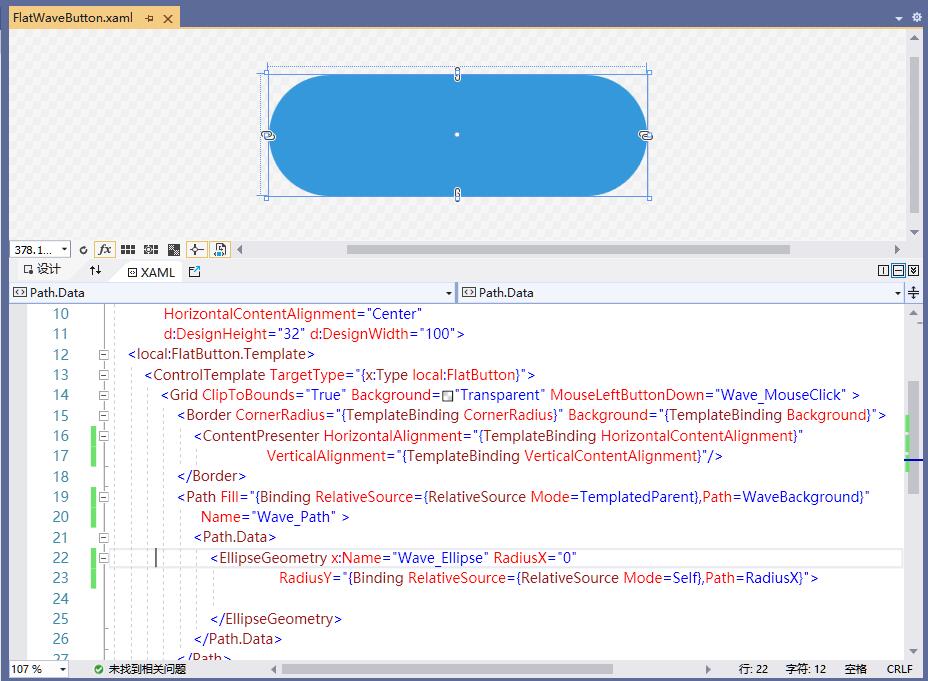928x681 pixels.
Task: Open the document list dropdown arrow
Action: click(x=899, y=18)
